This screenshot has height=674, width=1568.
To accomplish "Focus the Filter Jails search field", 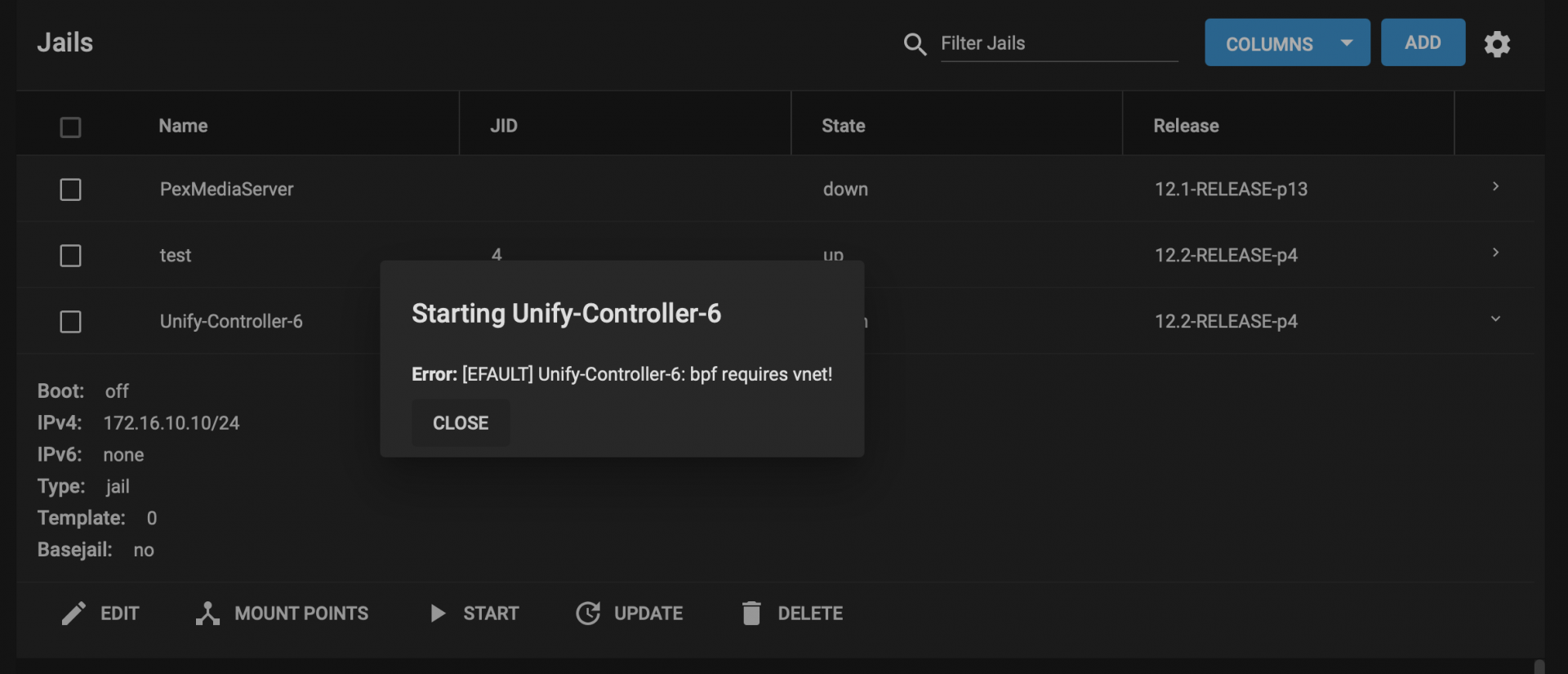I will pyautogui.click(x=1059, y=43).
